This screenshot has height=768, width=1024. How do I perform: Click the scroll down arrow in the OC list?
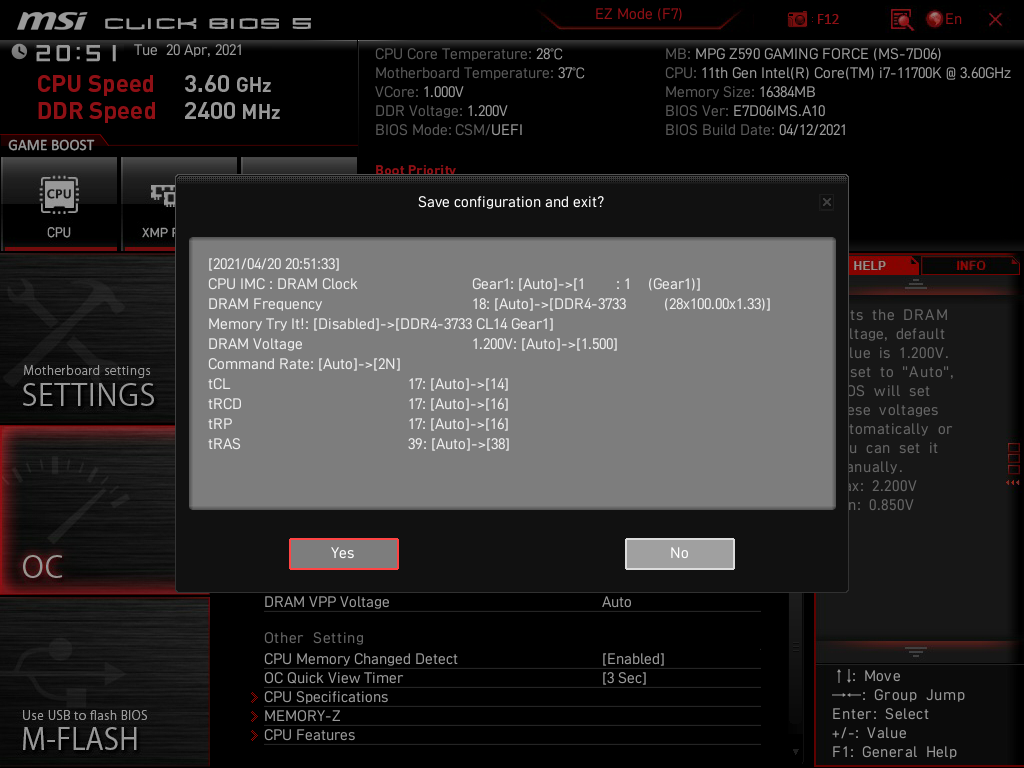pyautogui.click(x=795, y=752)
